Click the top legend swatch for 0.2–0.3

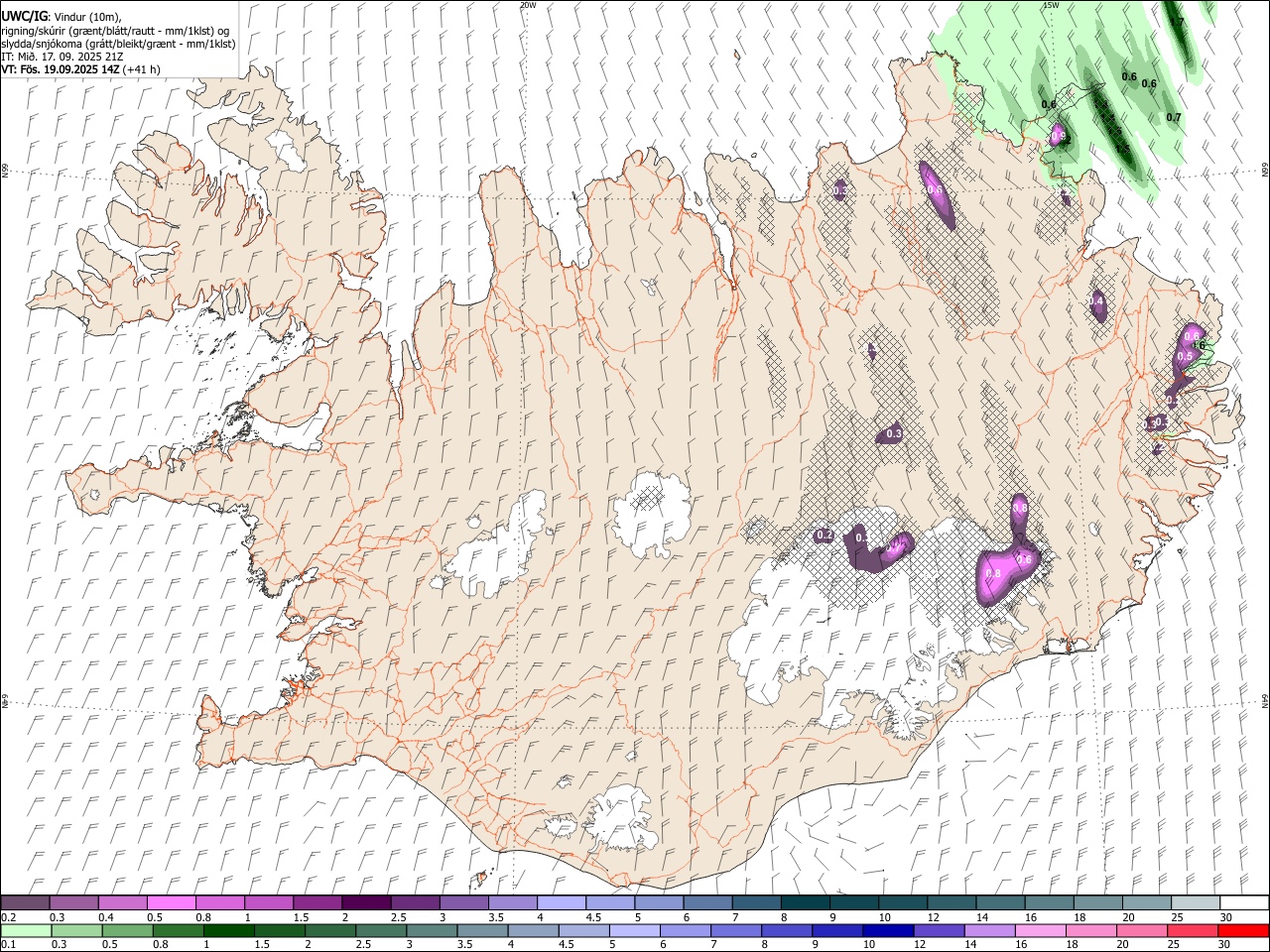click(26, 902)
